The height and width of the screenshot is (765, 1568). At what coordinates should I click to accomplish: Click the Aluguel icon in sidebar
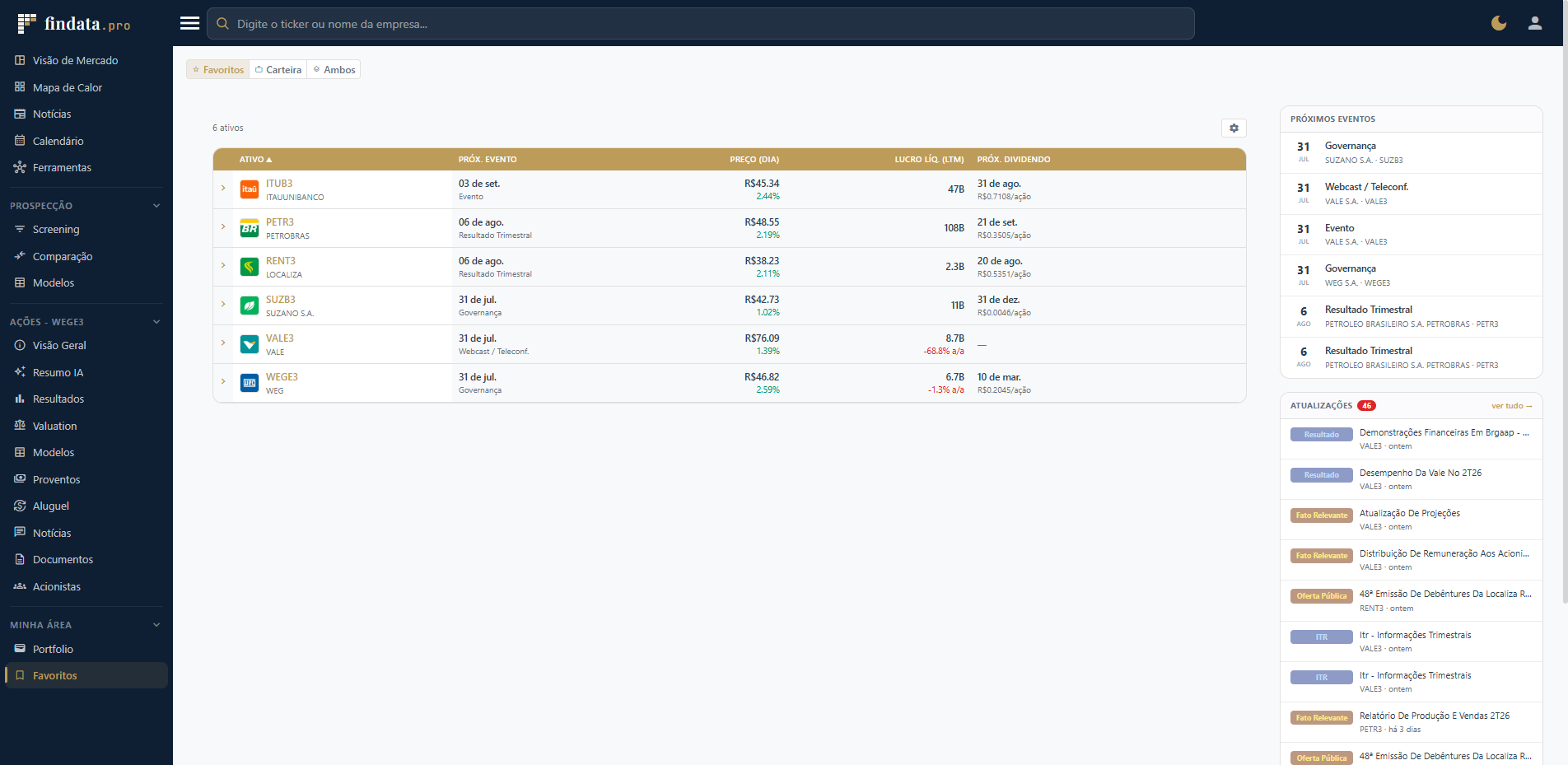pyautogui.click(x=20, y=506)
